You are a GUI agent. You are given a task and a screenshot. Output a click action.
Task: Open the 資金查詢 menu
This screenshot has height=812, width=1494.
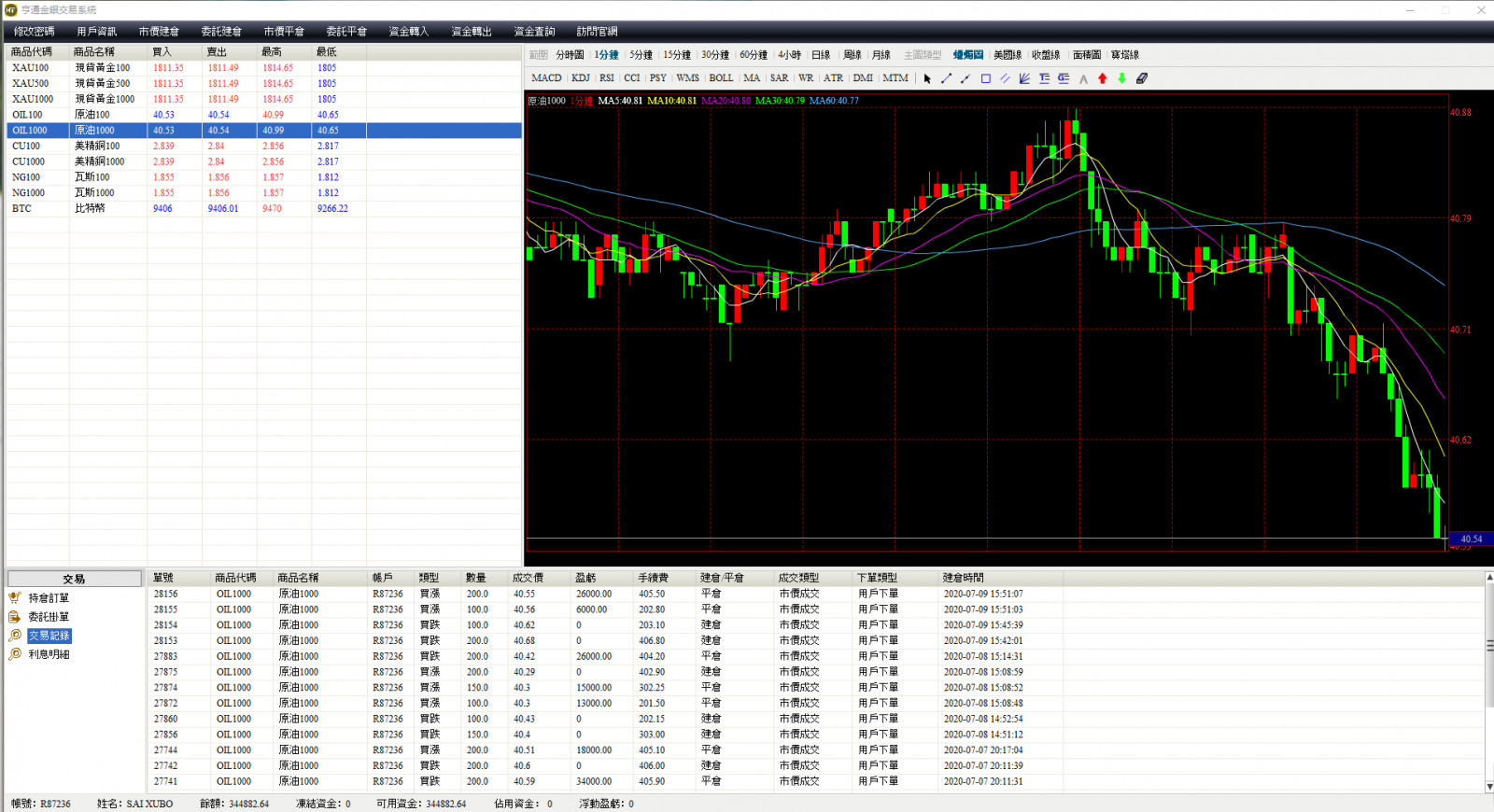534,32
